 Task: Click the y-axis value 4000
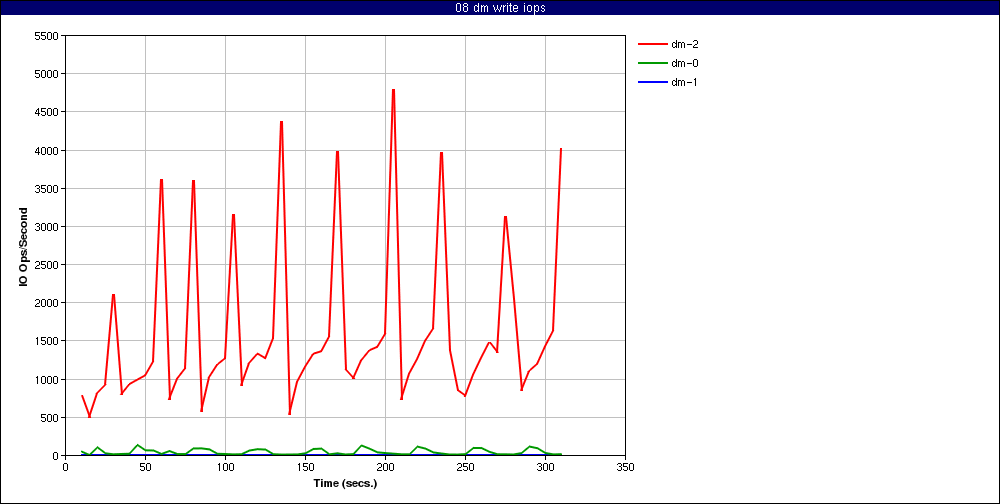[46, 151]
